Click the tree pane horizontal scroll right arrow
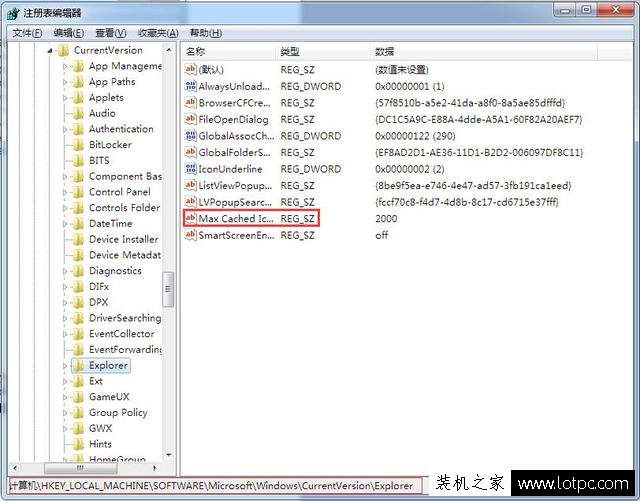Screen dimensions: 640x501 [x=155, y=468]
